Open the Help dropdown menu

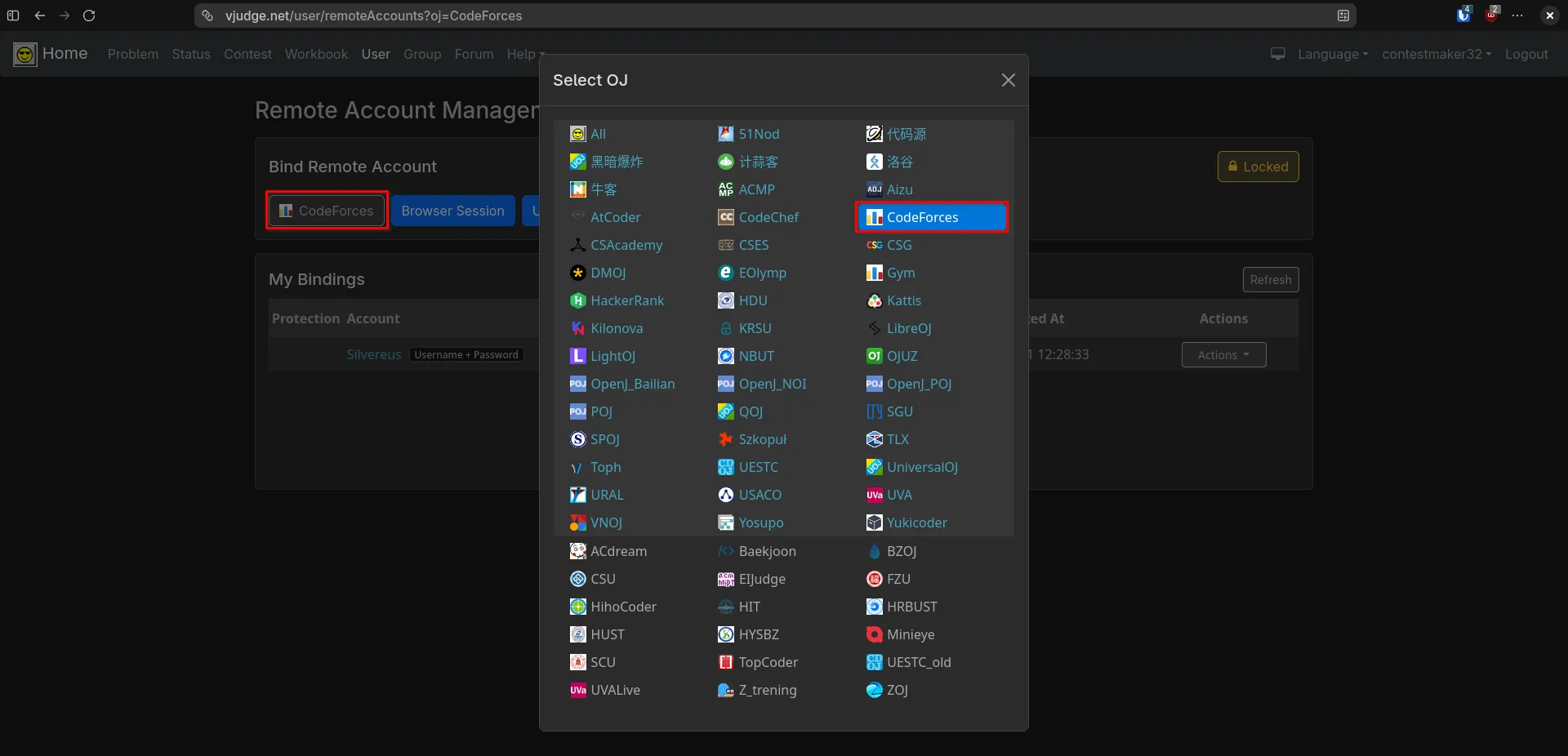click(524, 54)
